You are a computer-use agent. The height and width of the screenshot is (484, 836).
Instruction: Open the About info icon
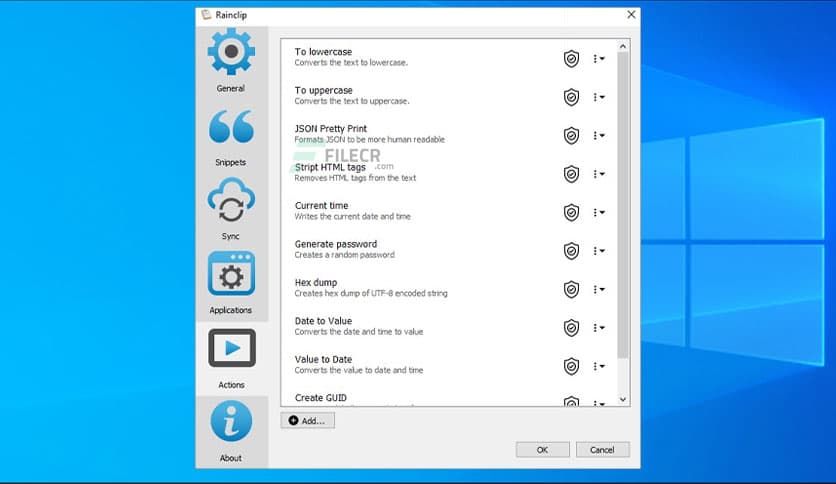click(231, 421)
